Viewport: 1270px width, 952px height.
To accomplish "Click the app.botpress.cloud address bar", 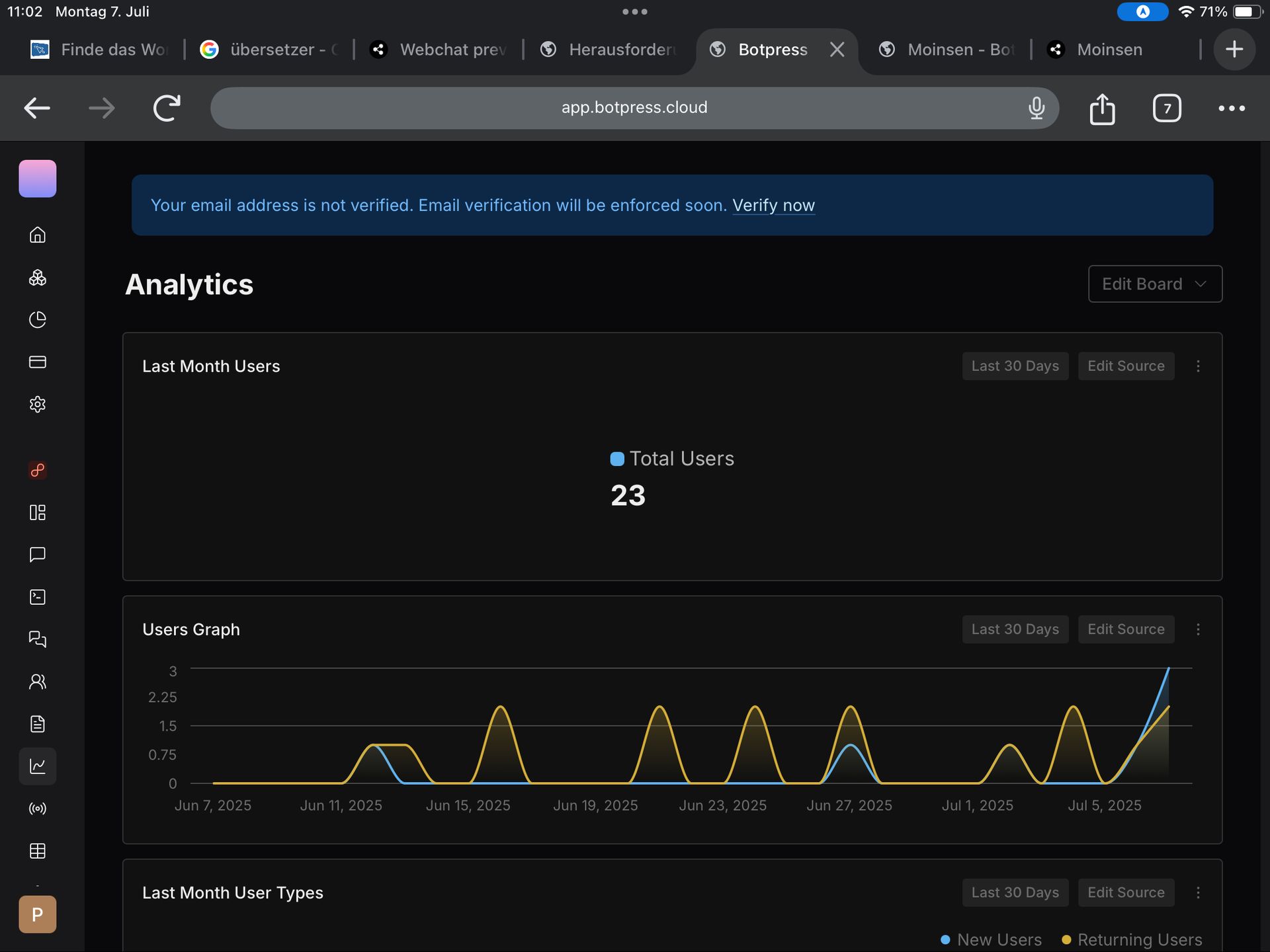I will click(x=634, y=108).
